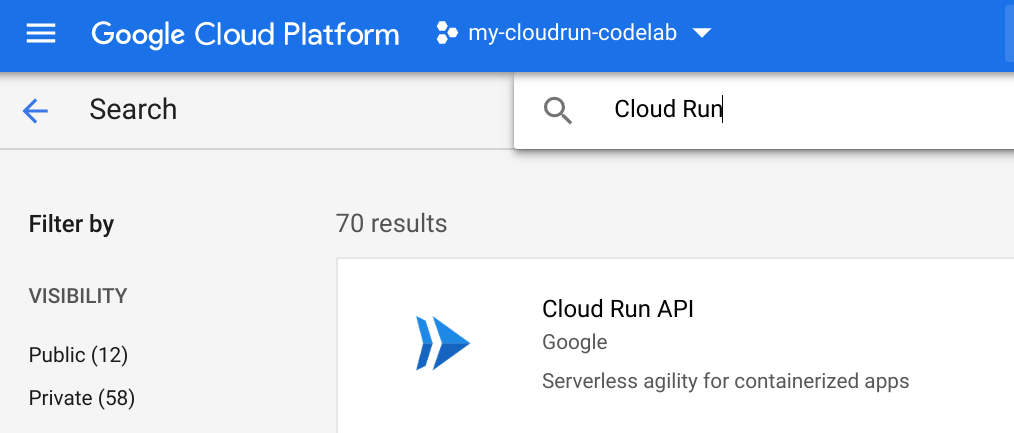Viewport: 1014px width, 433px height.
Task: Open the Cloud Run API result title
Action: tap(617, 309)
